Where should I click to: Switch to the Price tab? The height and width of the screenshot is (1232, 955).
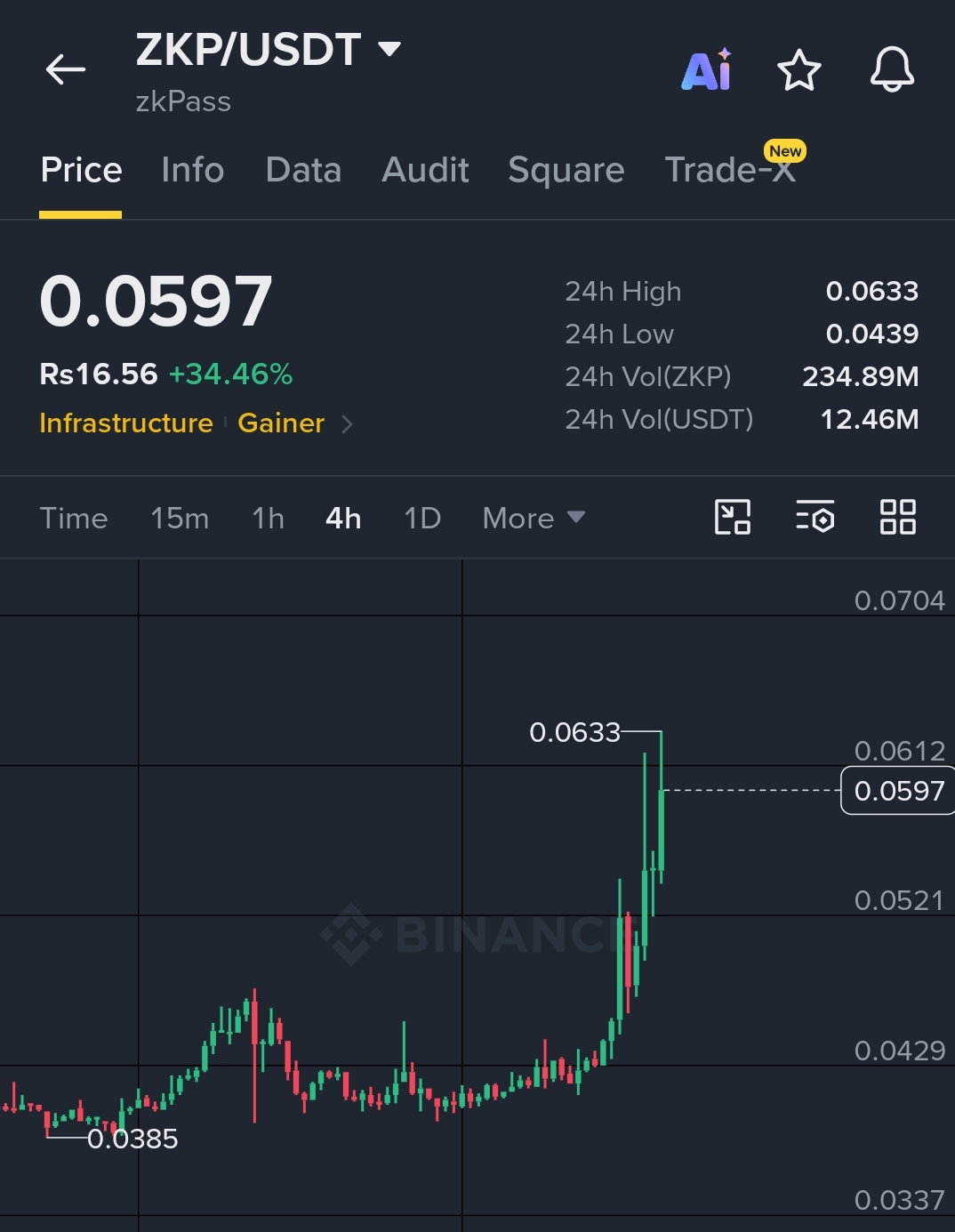[81, 170]
